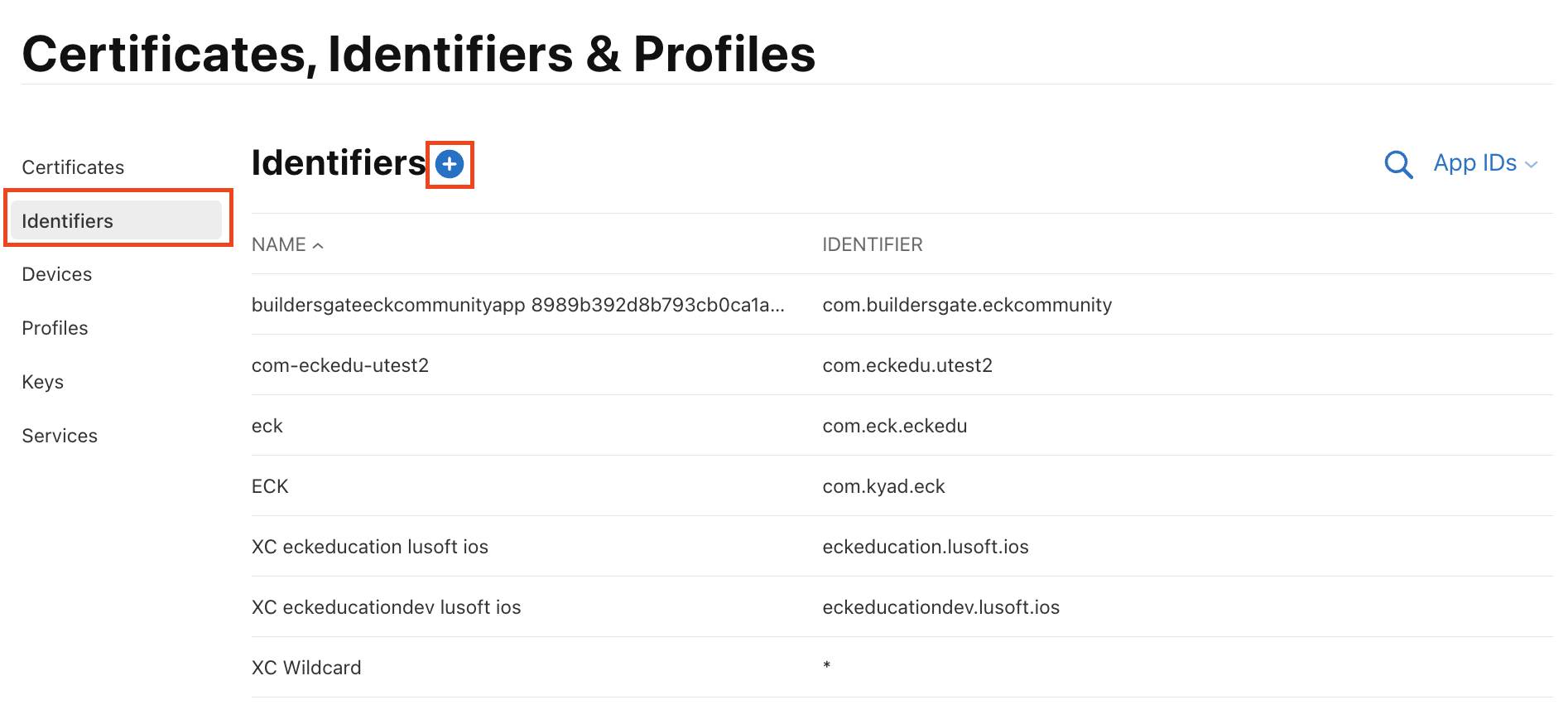Open XC eckeducationdev lusoft ios entry

[x=387, y=607]
